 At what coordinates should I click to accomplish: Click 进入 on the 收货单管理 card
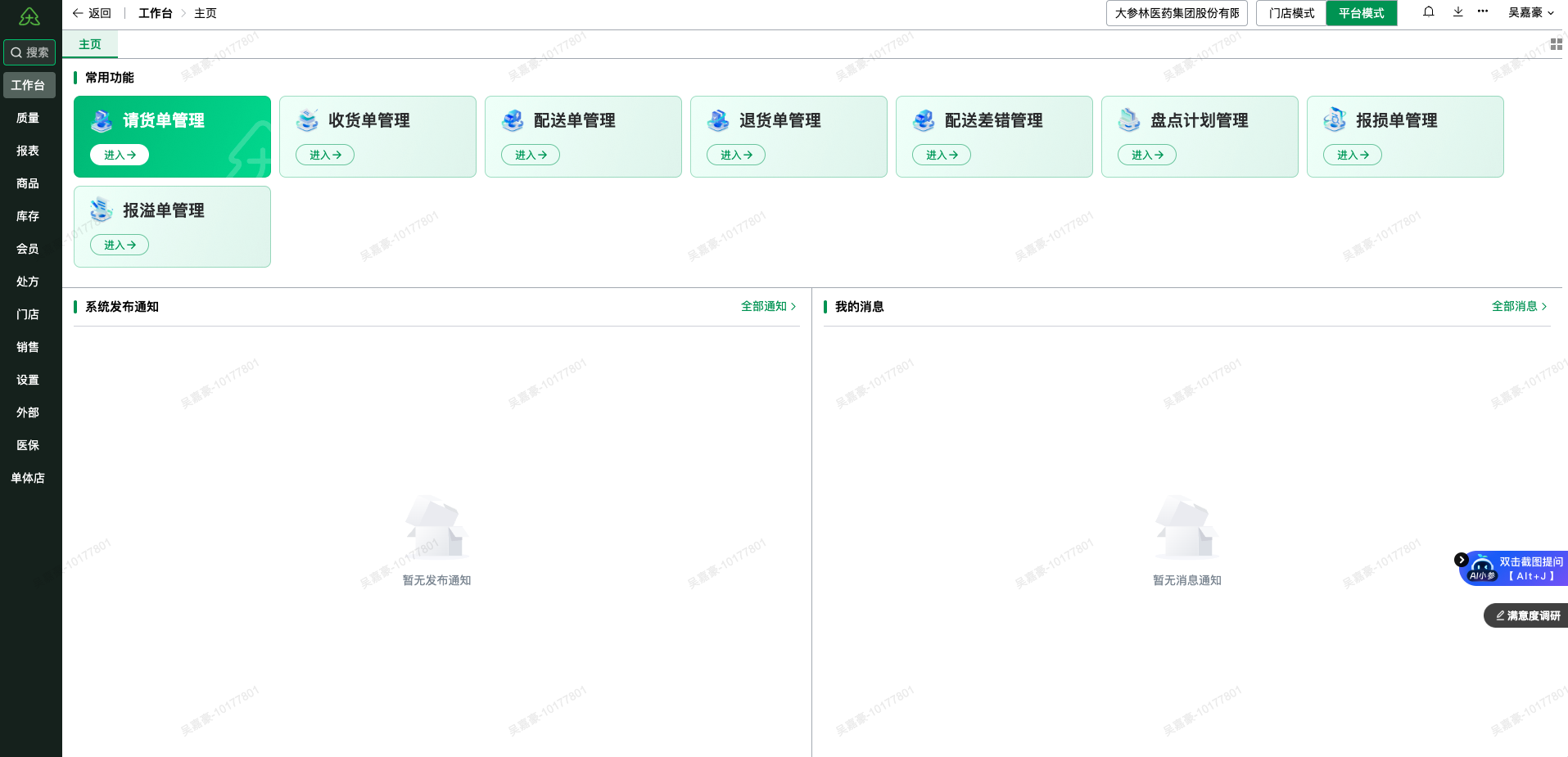pyautogui.click(x=324, y=155)
